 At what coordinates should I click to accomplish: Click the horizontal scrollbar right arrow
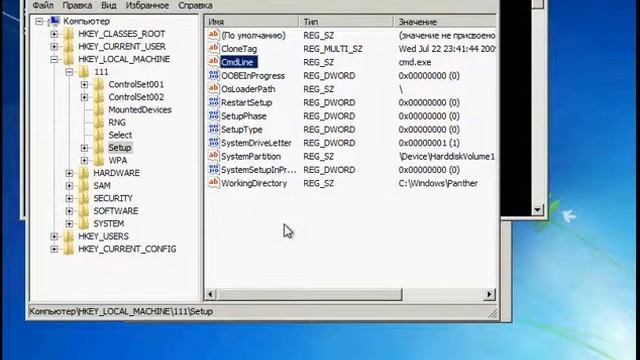pos(489,294)
